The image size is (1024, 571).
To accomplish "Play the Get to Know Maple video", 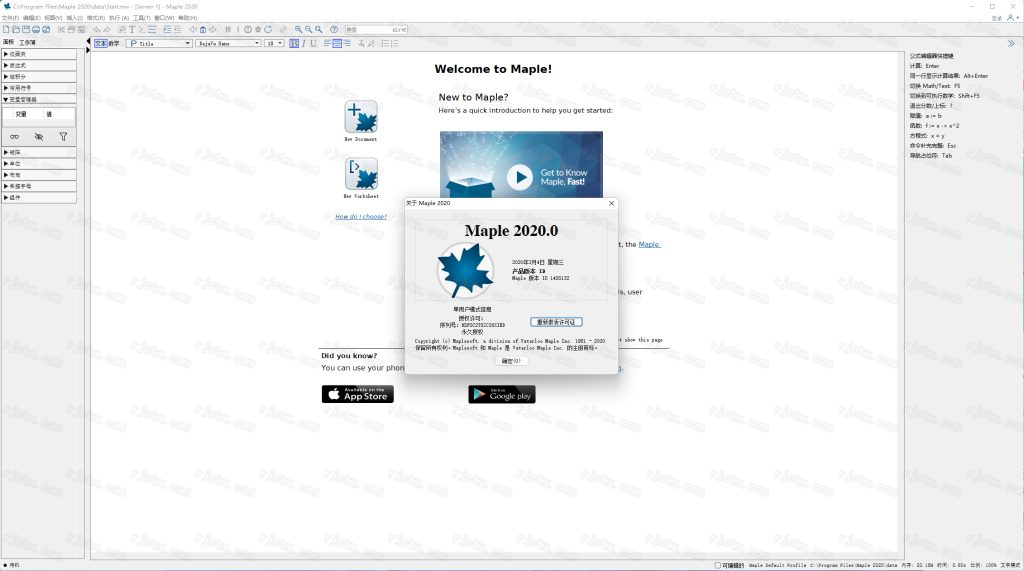I will (519, 177).
